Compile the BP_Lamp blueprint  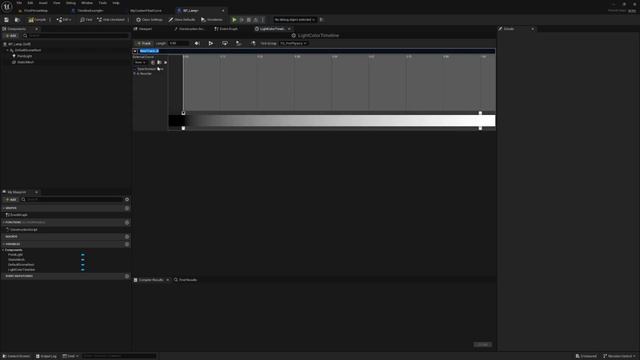[37, 20]
